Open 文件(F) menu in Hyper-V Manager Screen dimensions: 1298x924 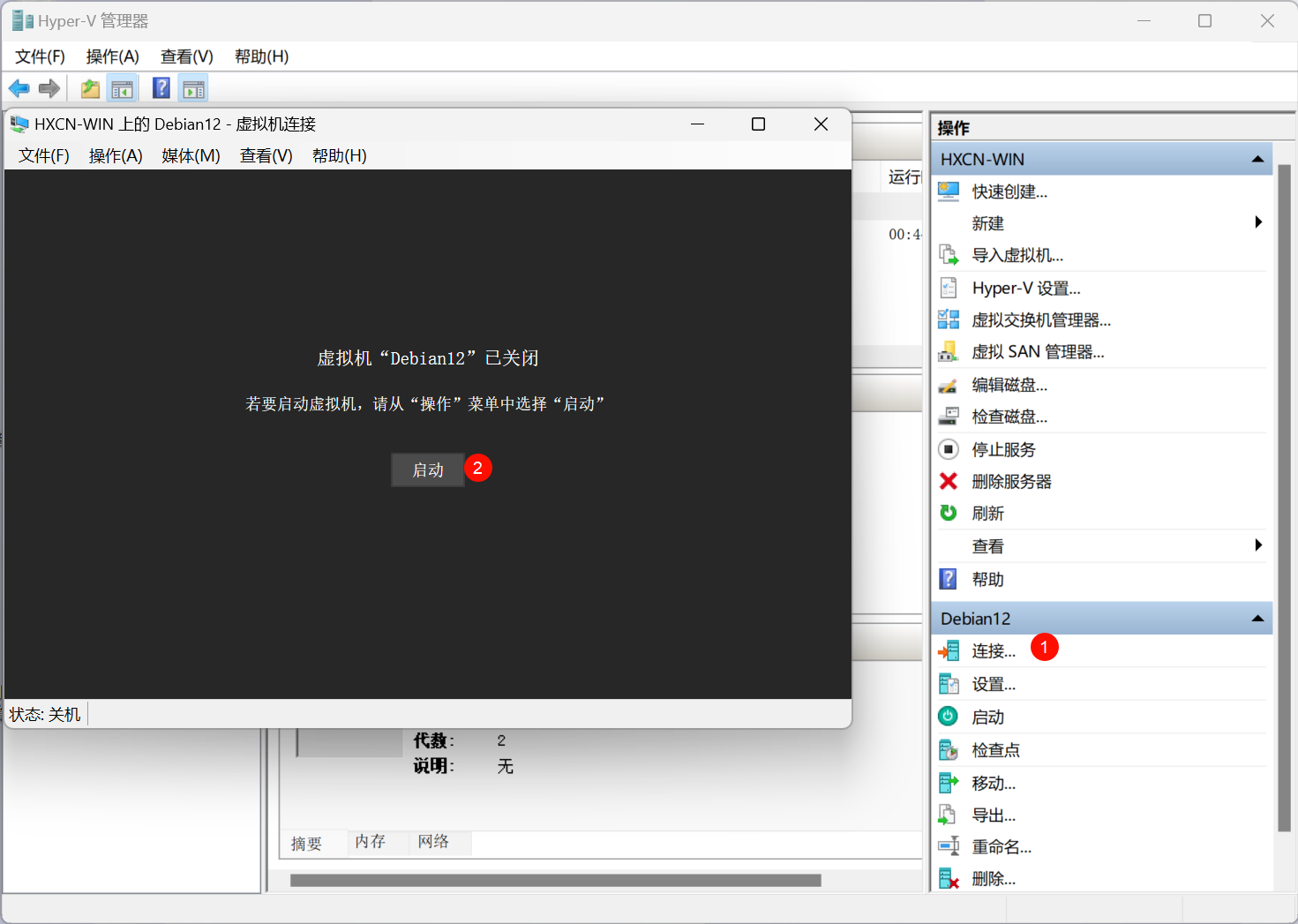point(40,56)
